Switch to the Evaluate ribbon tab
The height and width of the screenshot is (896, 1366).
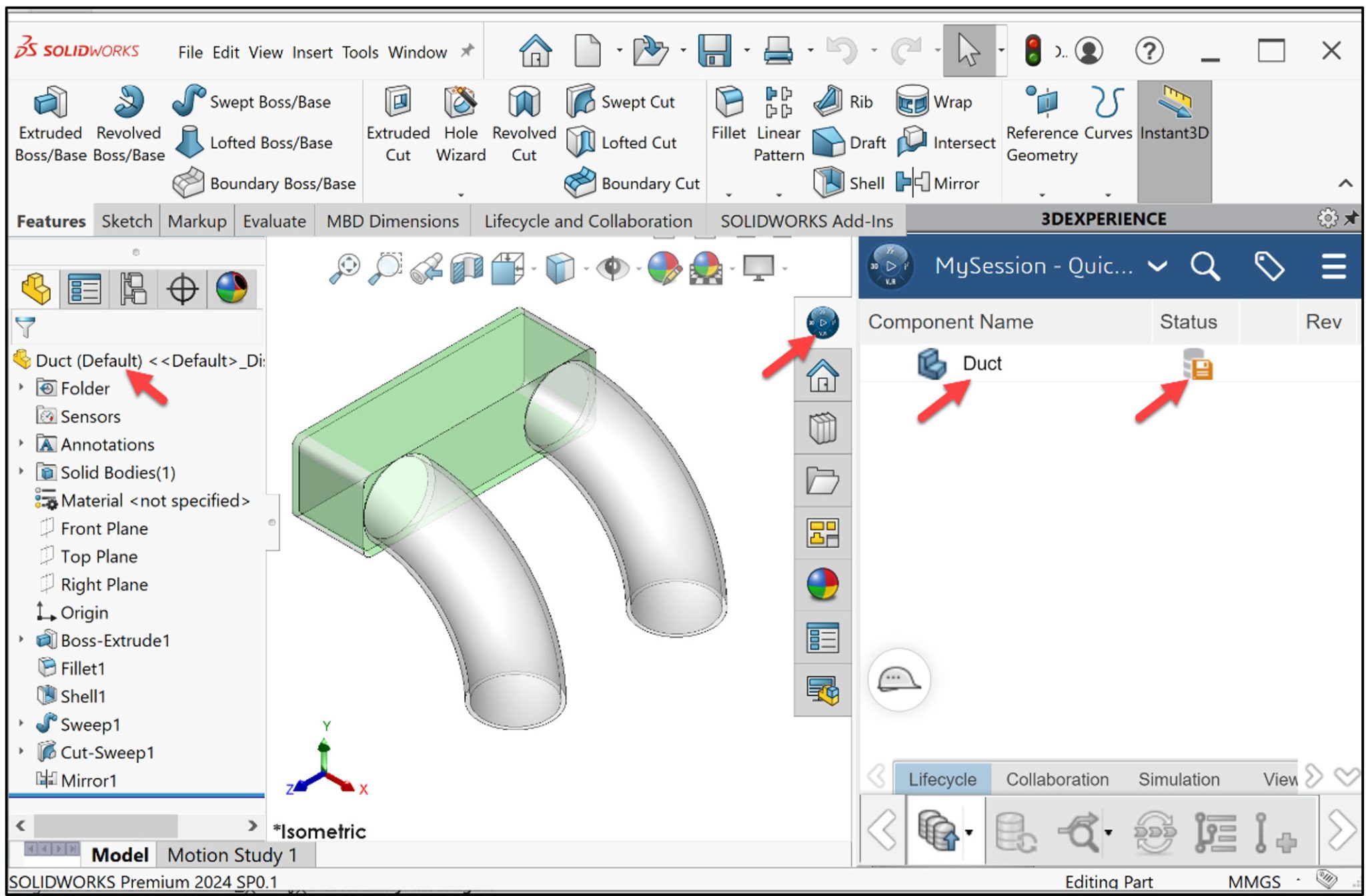click(x=273, y=221)
